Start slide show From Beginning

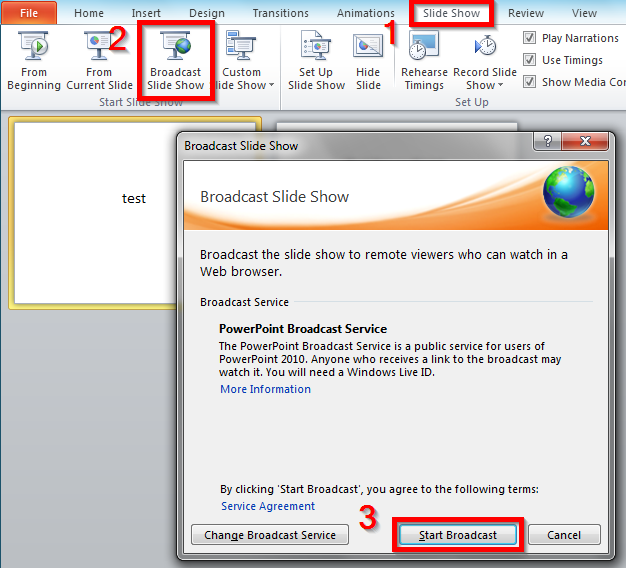coord(34,61)
